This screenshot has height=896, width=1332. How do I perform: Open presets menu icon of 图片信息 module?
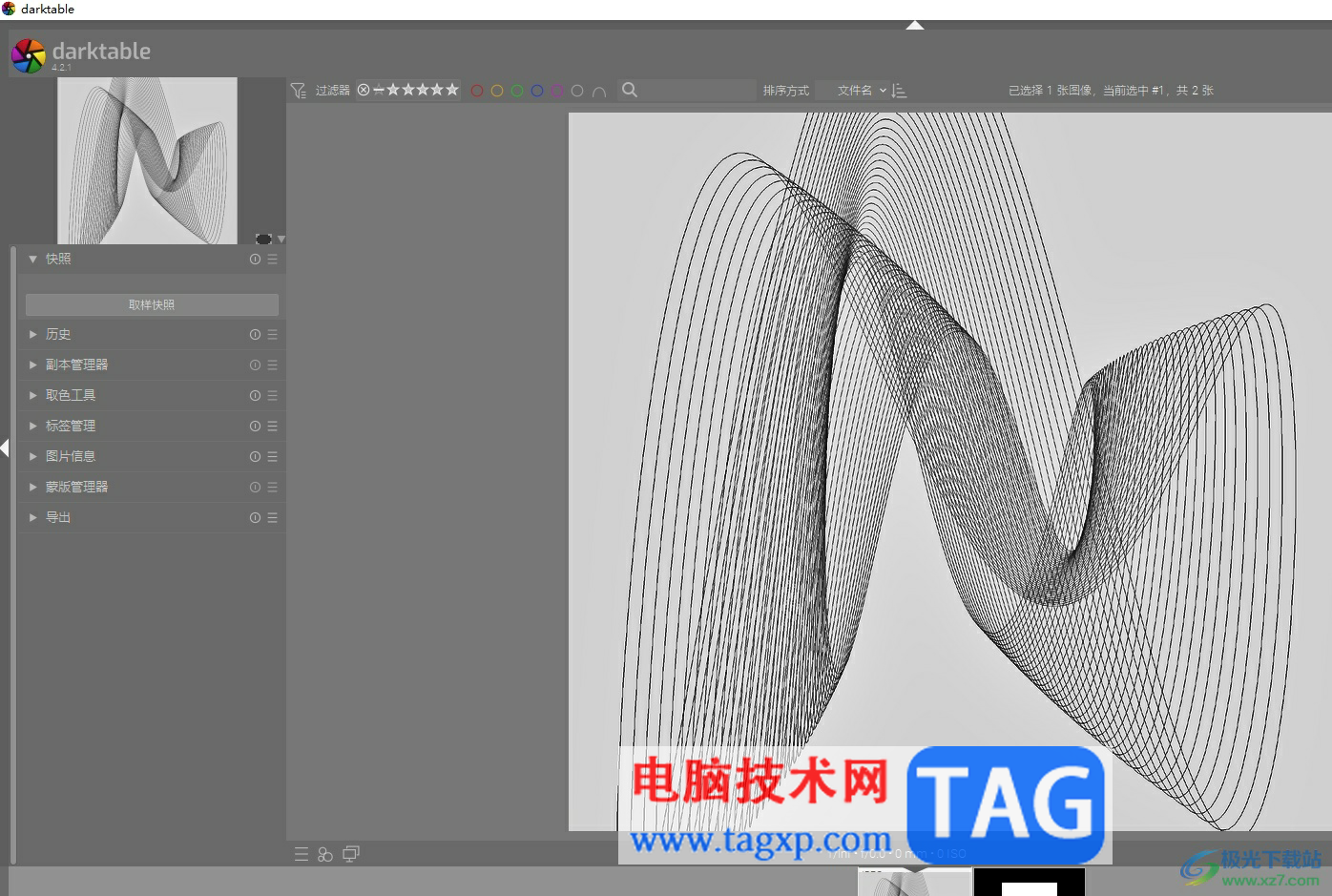coord(272,456)
